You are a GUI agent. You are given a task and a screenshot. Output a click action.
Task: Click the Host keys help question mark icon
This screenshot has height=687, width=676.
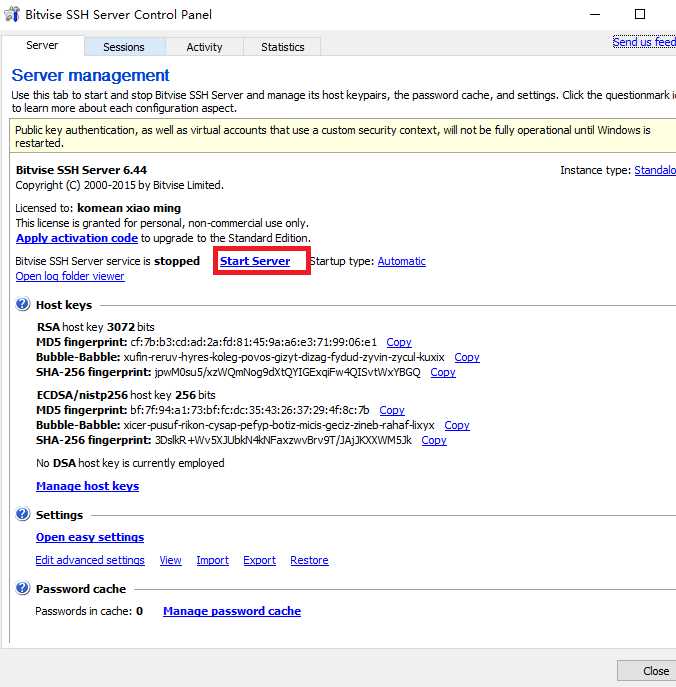tap(22, 304)
